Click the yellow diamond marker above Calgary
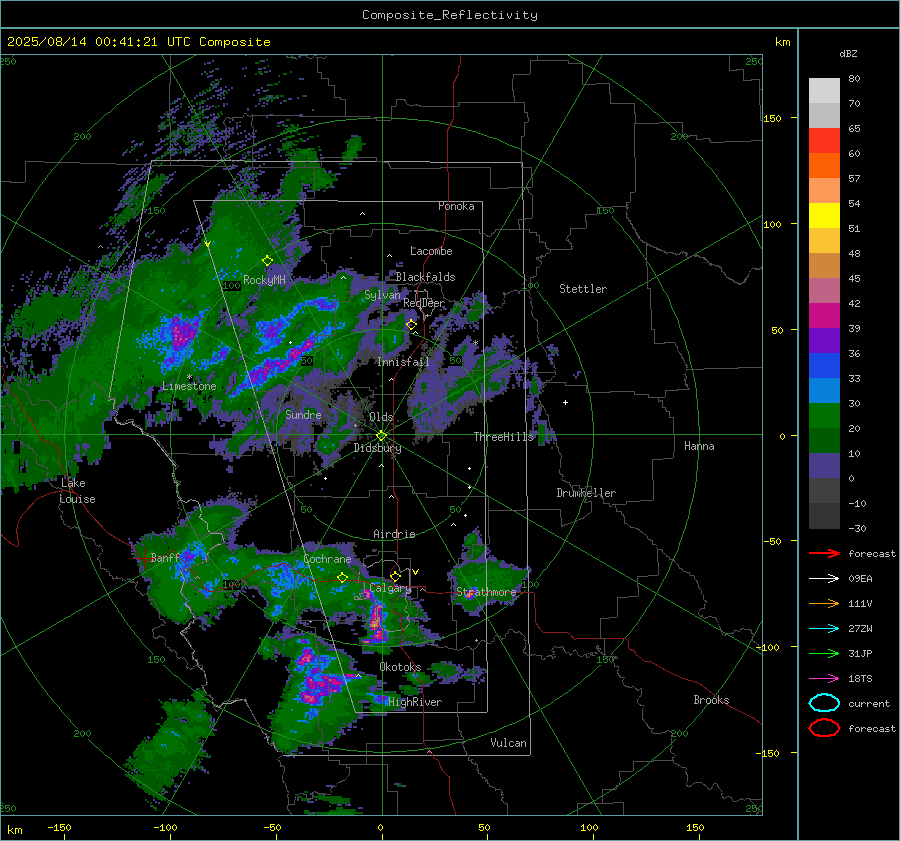The image size is (900, 841). (x=395, y=576)
